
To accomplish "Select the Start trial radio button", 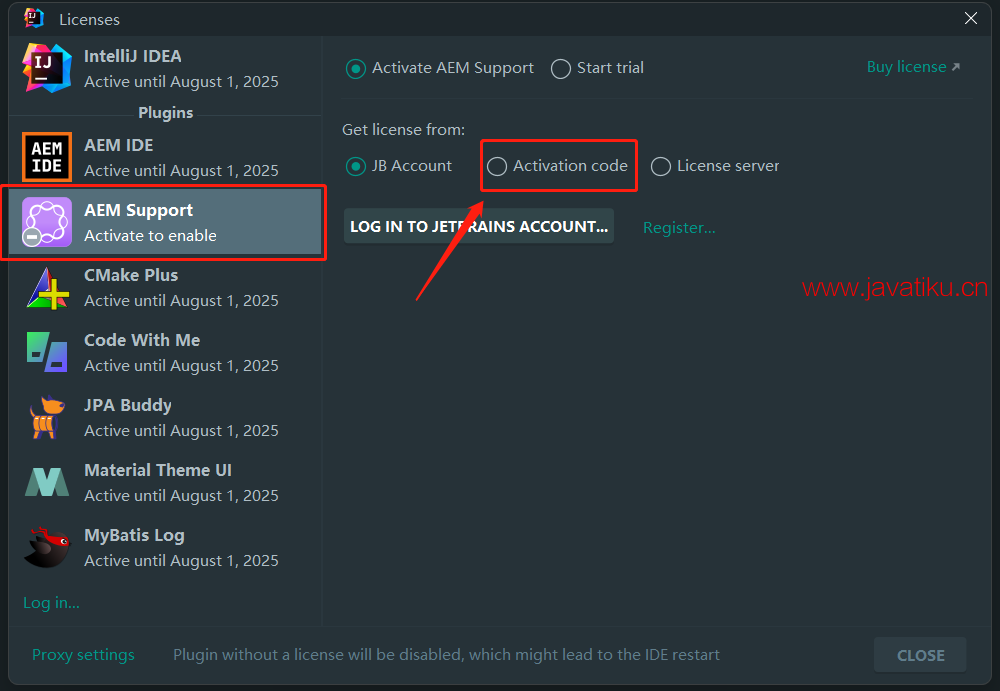I will click(561, 68).
